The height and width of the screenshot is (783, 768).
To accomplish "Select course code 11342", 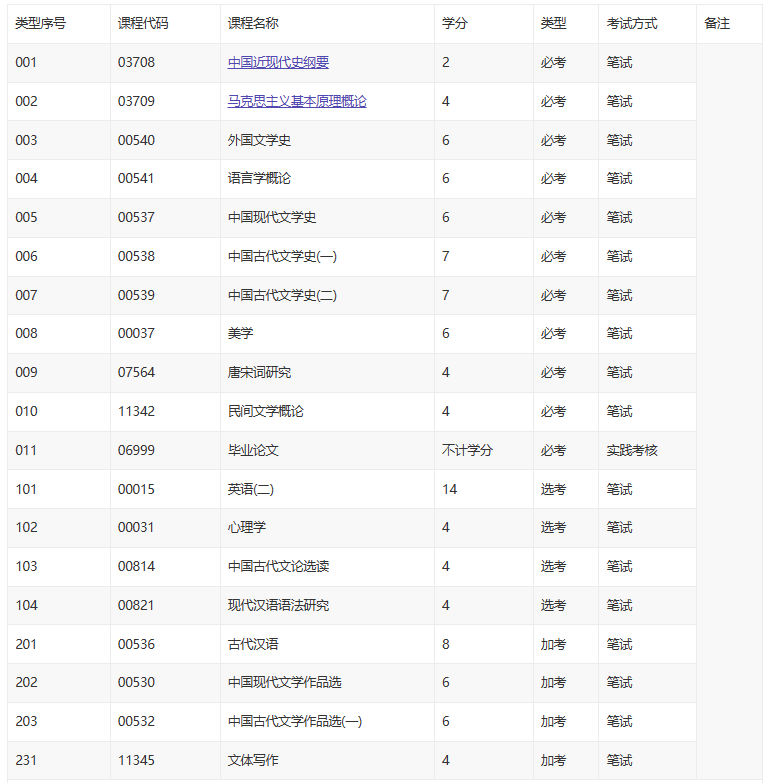I will (136, 411).
